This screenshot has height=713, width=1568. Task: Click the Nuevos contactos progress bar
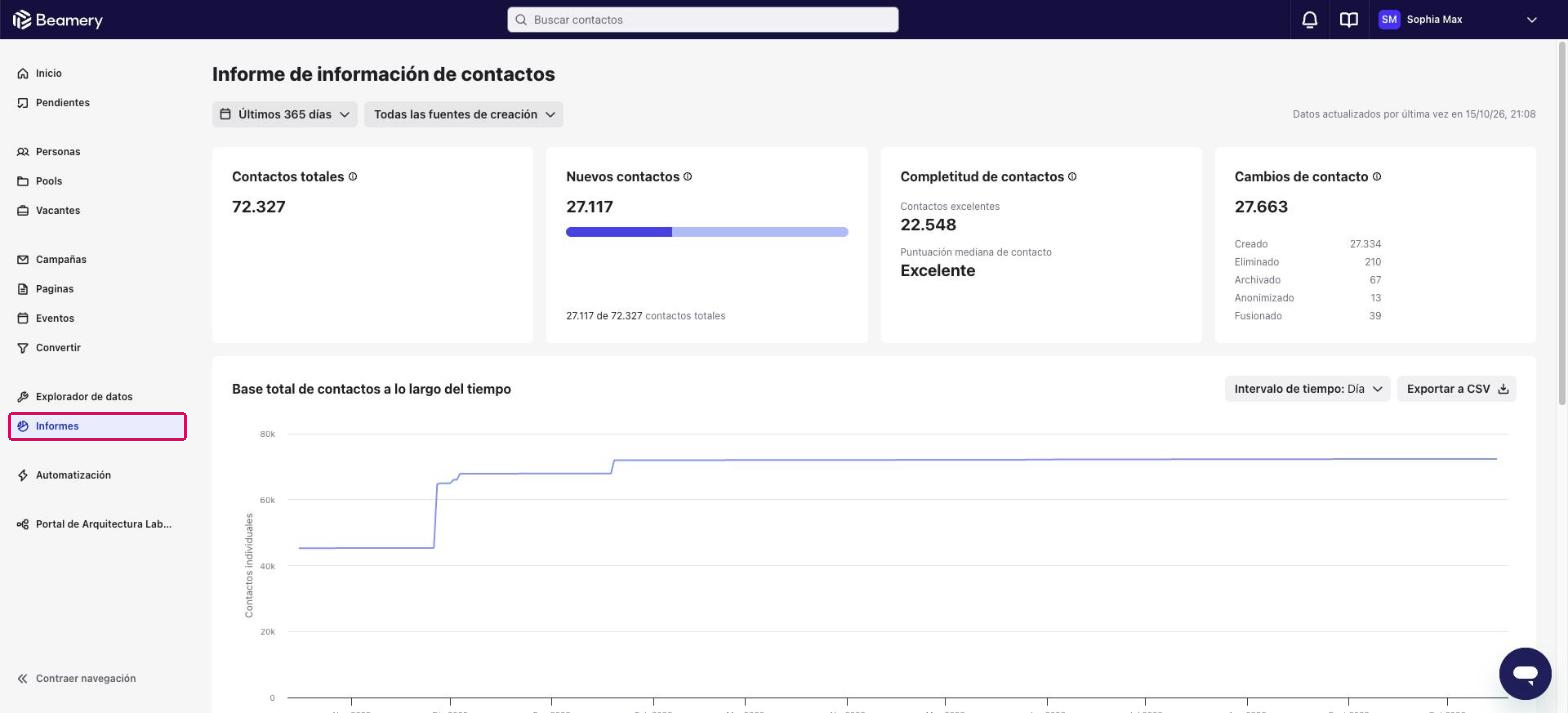[x=707, y=232]
